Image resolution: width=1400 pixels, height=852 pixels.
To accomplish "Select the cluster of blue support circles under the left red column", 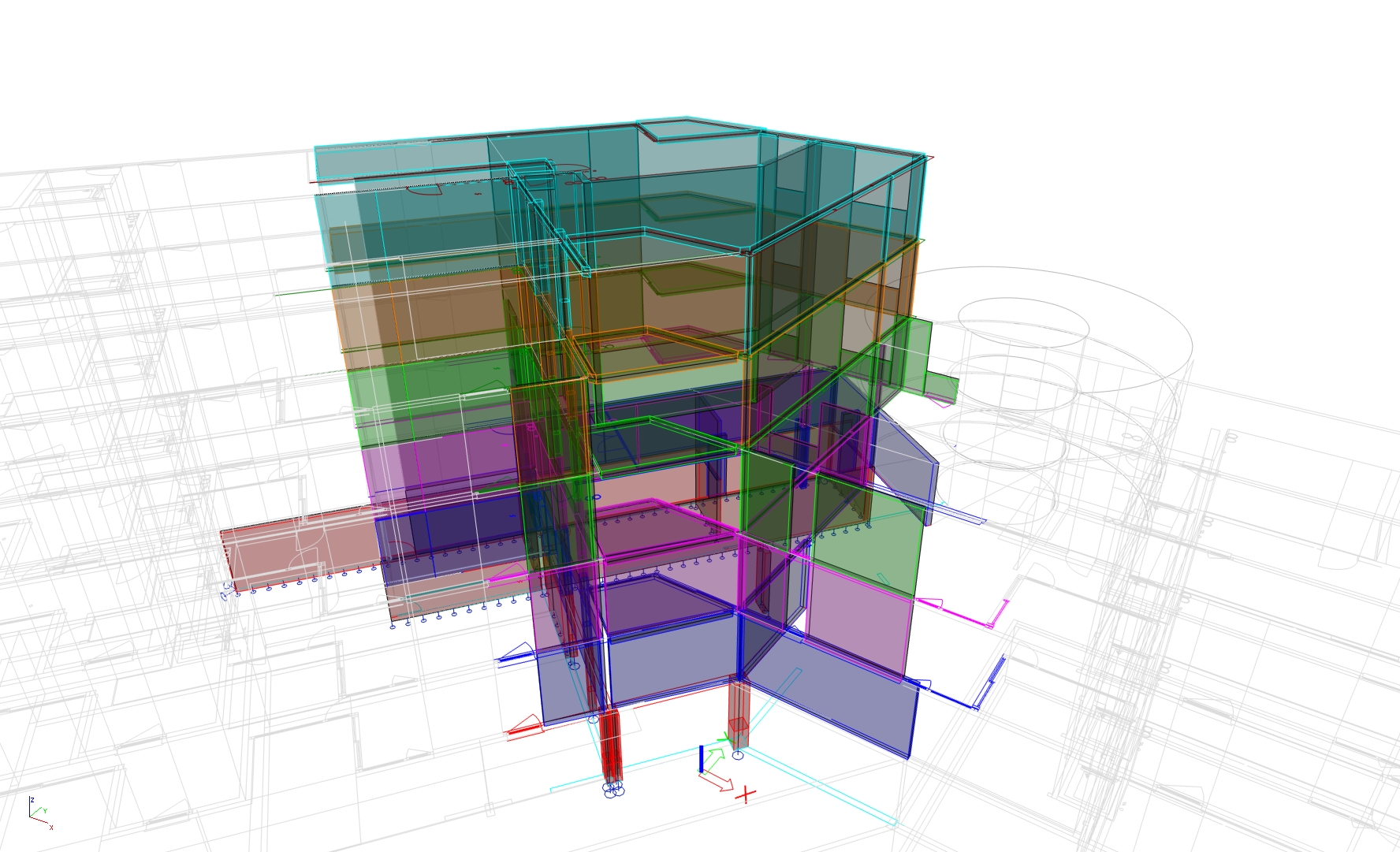I will point(613,789).
